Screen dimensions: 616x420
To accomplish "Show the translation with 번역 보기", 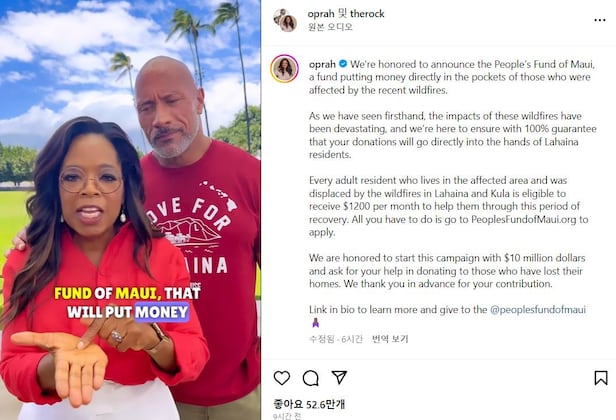I will pos(390,339).
